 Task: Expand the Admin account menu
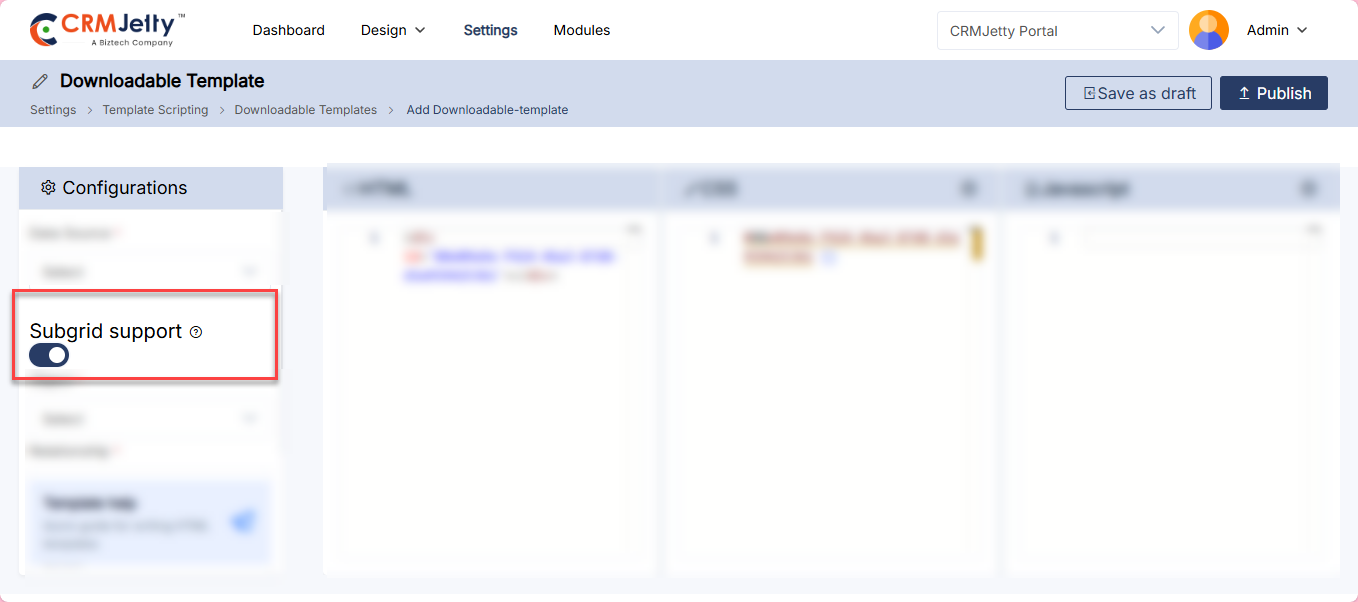tap(1277, 30)
